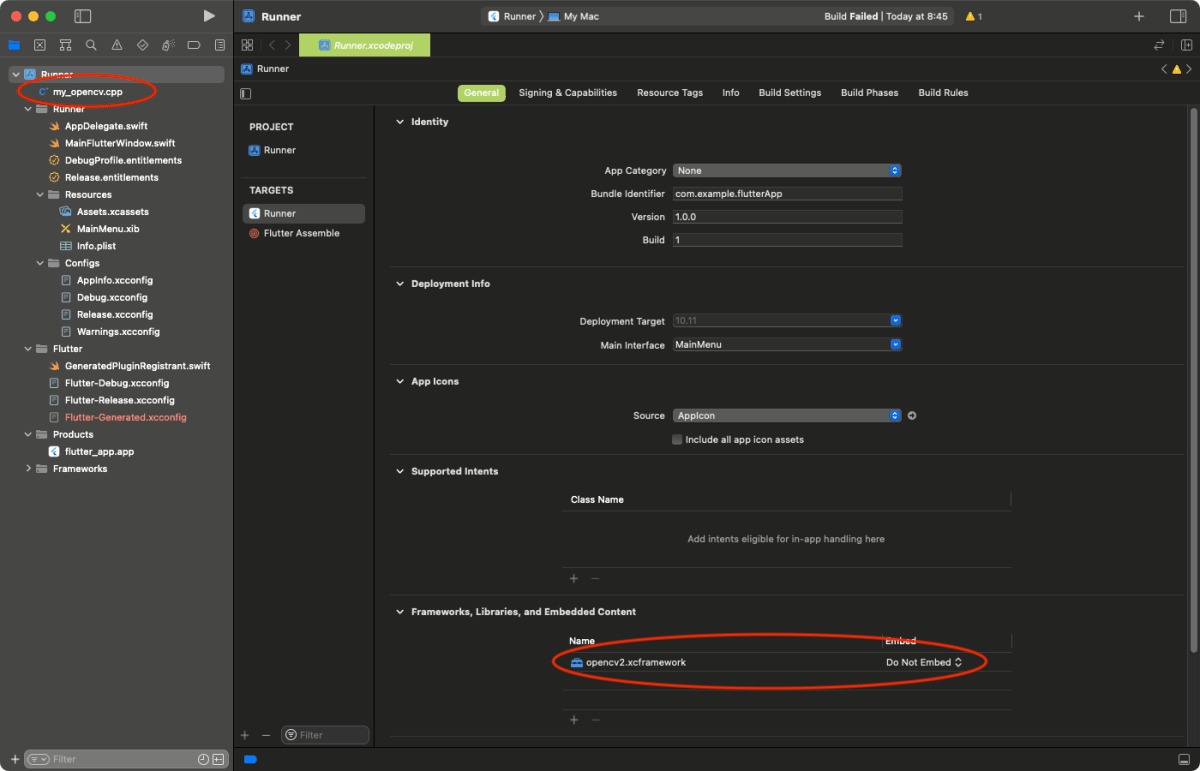Run the project with the play button
Viewport: 1200px width, 771px height.
209,16
